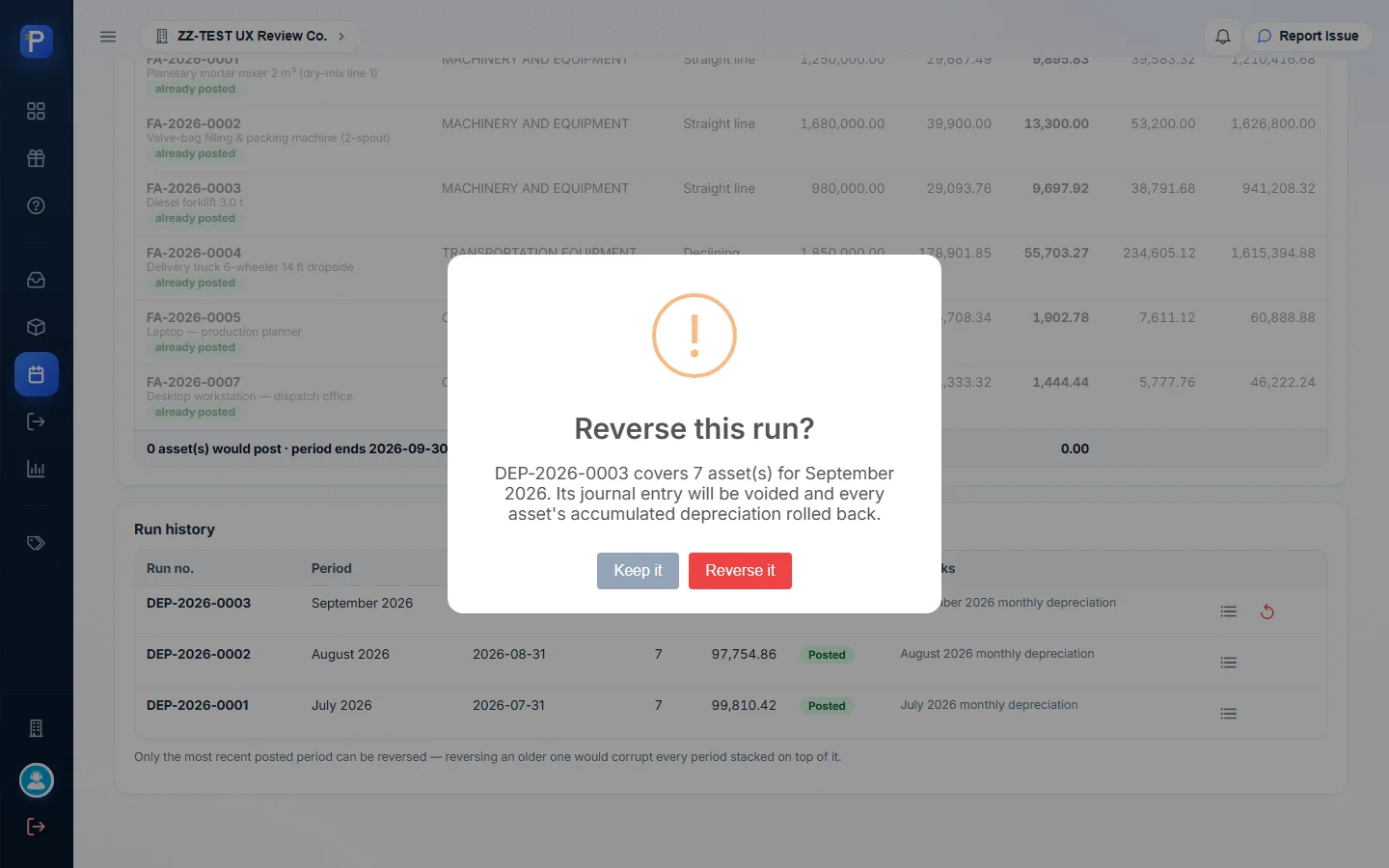This screenshot has width=1389, height=868.
Task: Click asset FA-2026-0002
Action: coord(194,123)
